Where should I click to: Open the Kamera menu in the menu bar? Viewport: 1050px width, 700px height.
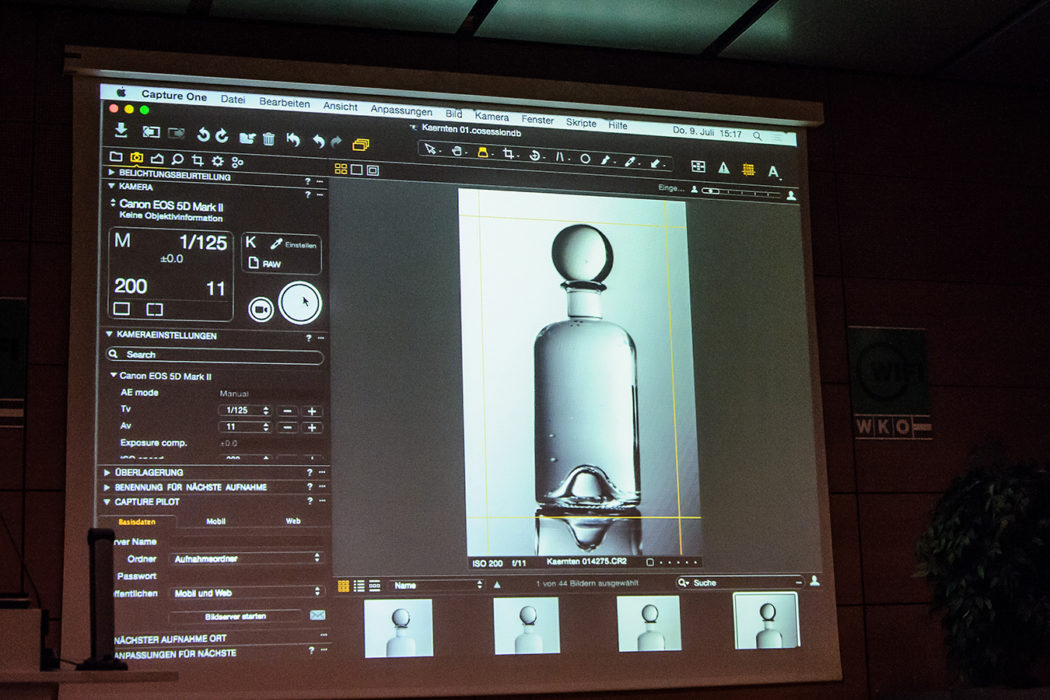pyautogui.click(x=491, y=116)
